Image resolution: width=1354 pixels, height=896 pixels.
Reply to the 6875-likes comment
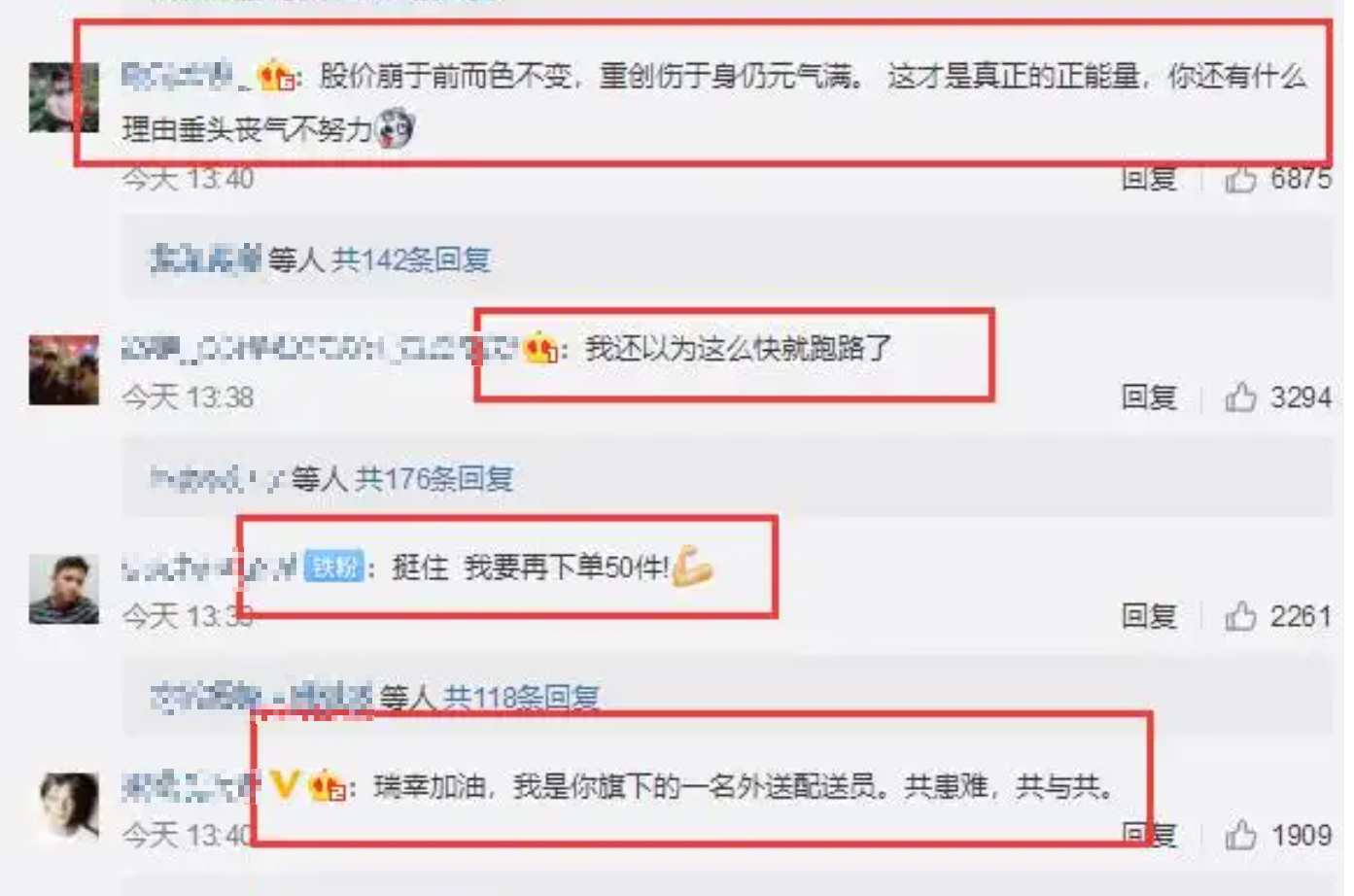(1149, 179)
